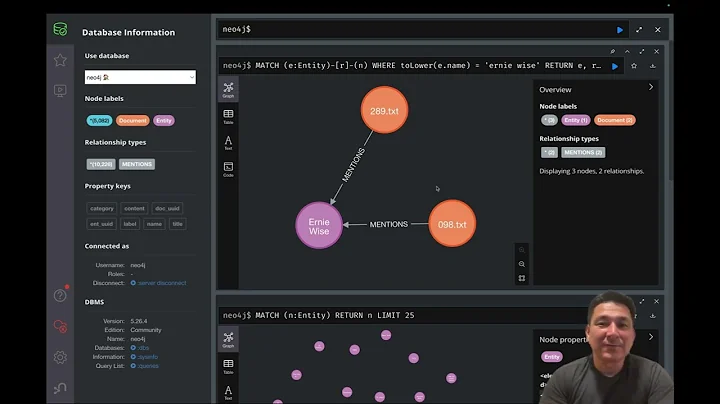Viewport: 720px width, 404px height.
Task: Close the Entity LIMIT 25 frame
Action: pyautogui.click(x=657, y=301)
